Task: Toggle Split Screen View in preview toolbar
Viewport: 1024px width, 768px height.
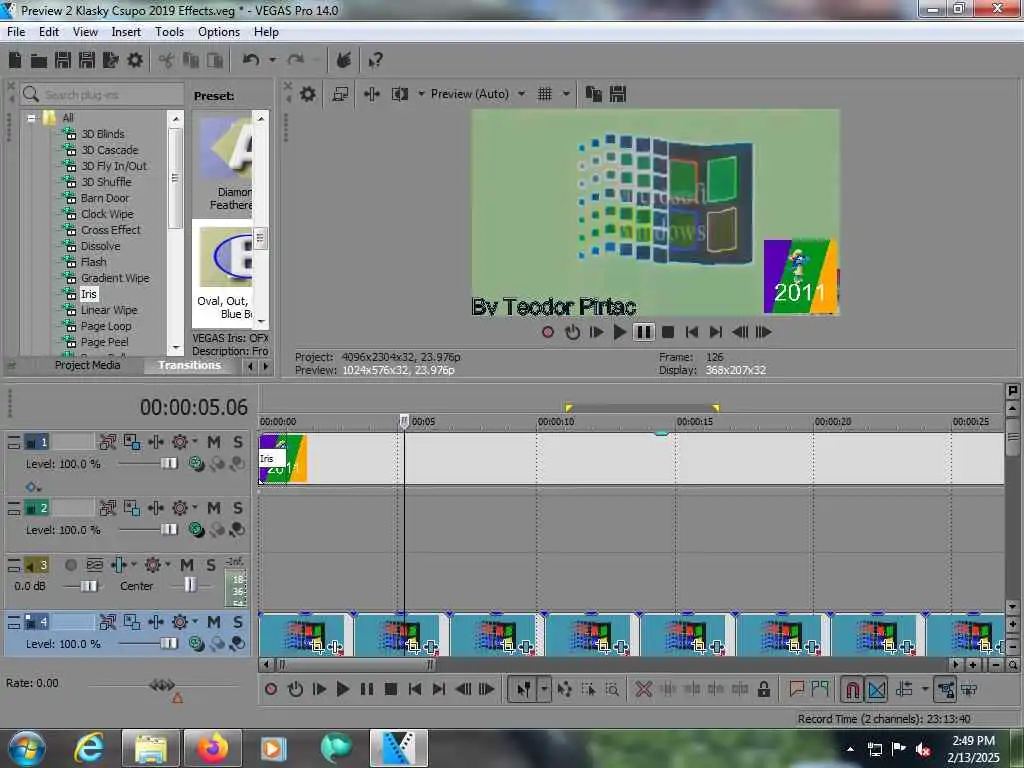Action: (400, 94)
